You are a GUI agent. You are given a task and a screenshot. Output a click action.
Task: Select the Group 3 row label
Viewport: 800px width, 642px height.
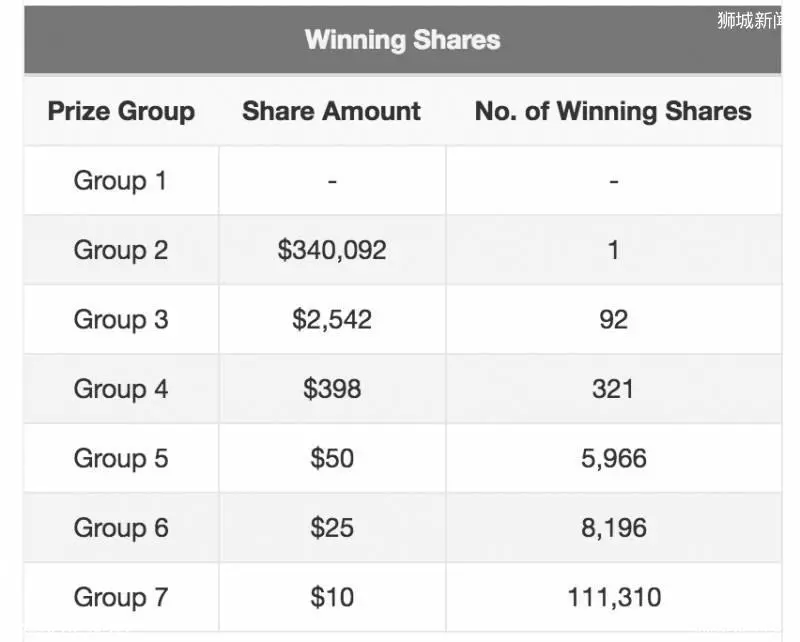point(120,319)
